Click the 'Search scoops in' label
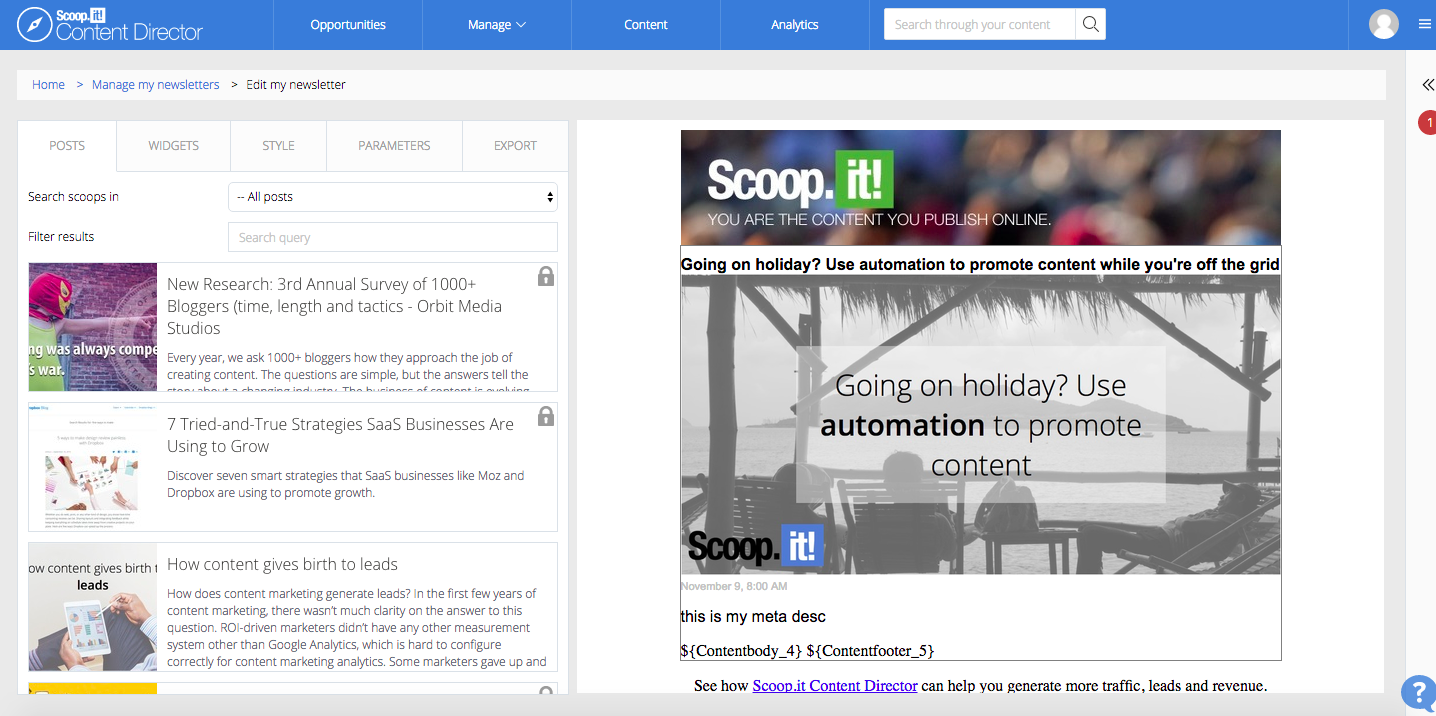 click(x=73, y=197)
